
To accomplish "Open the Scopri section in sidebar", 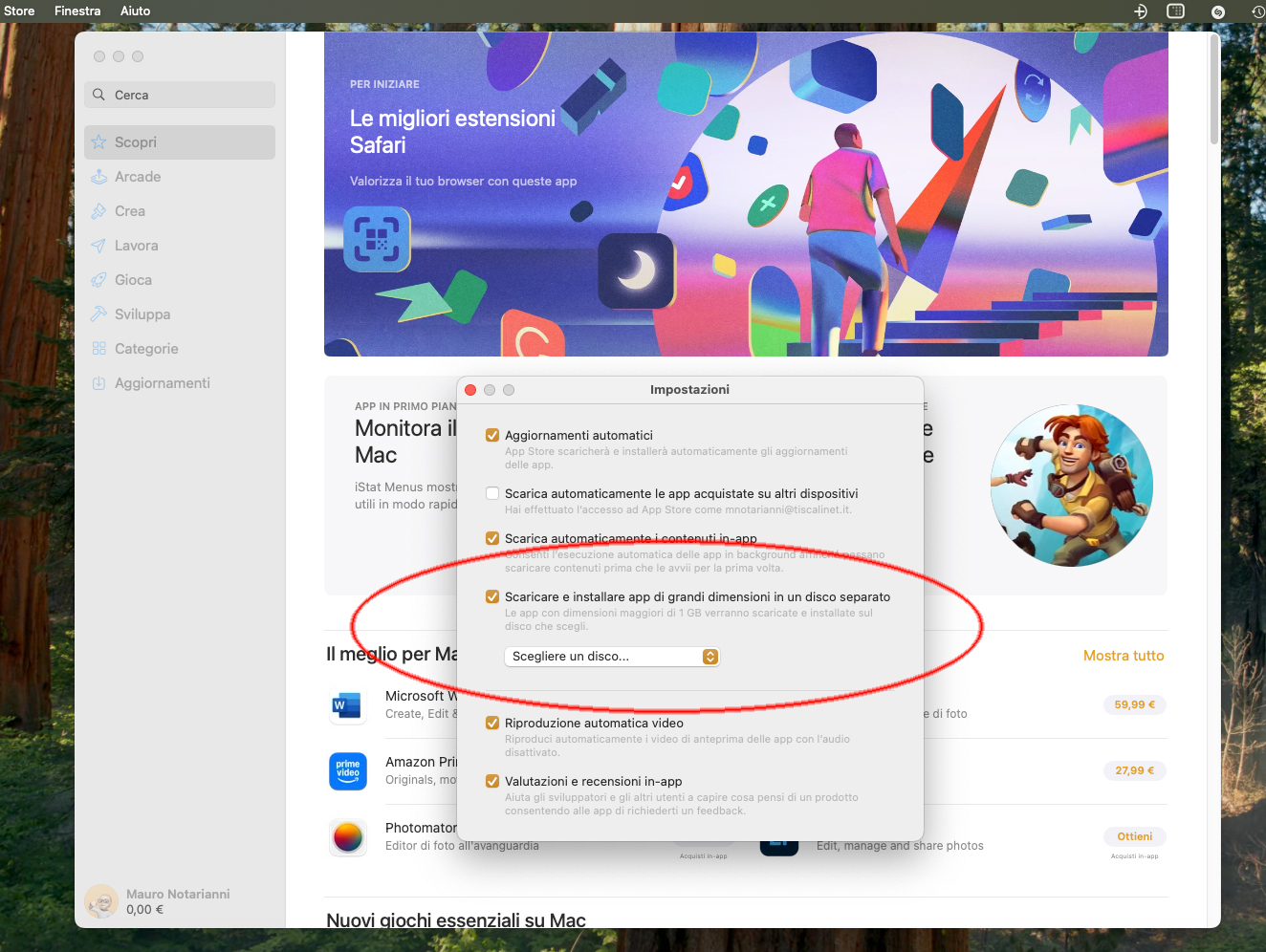I will (180, 142).
